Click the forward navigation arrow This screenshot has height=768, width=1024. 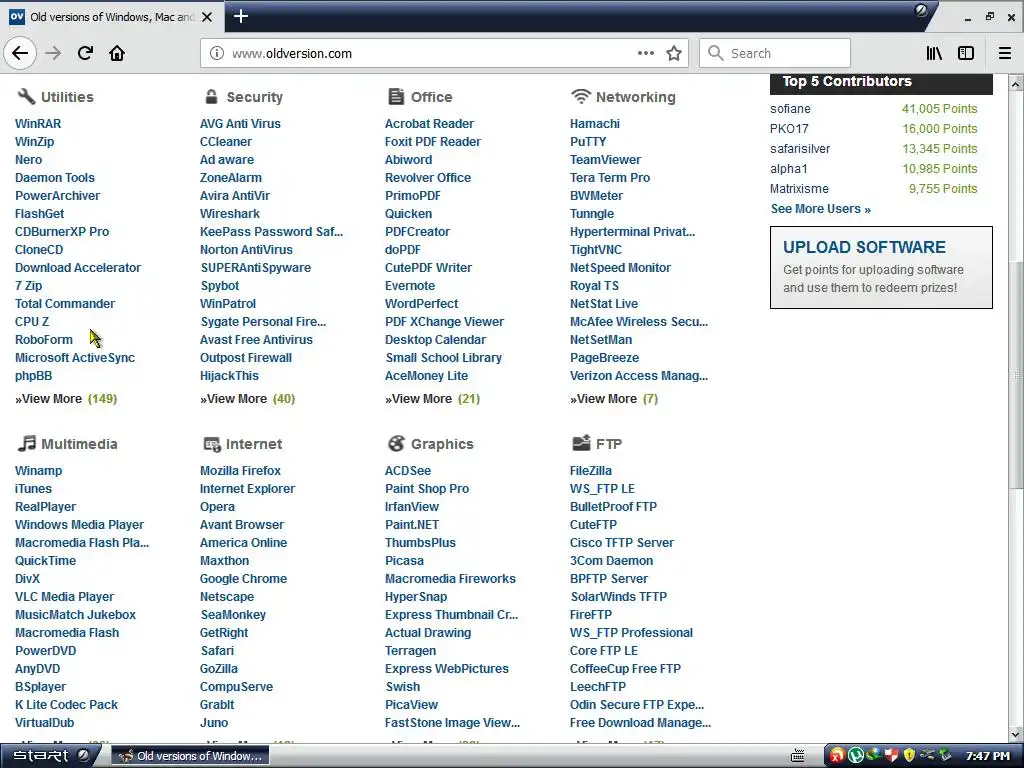(53, 53)
